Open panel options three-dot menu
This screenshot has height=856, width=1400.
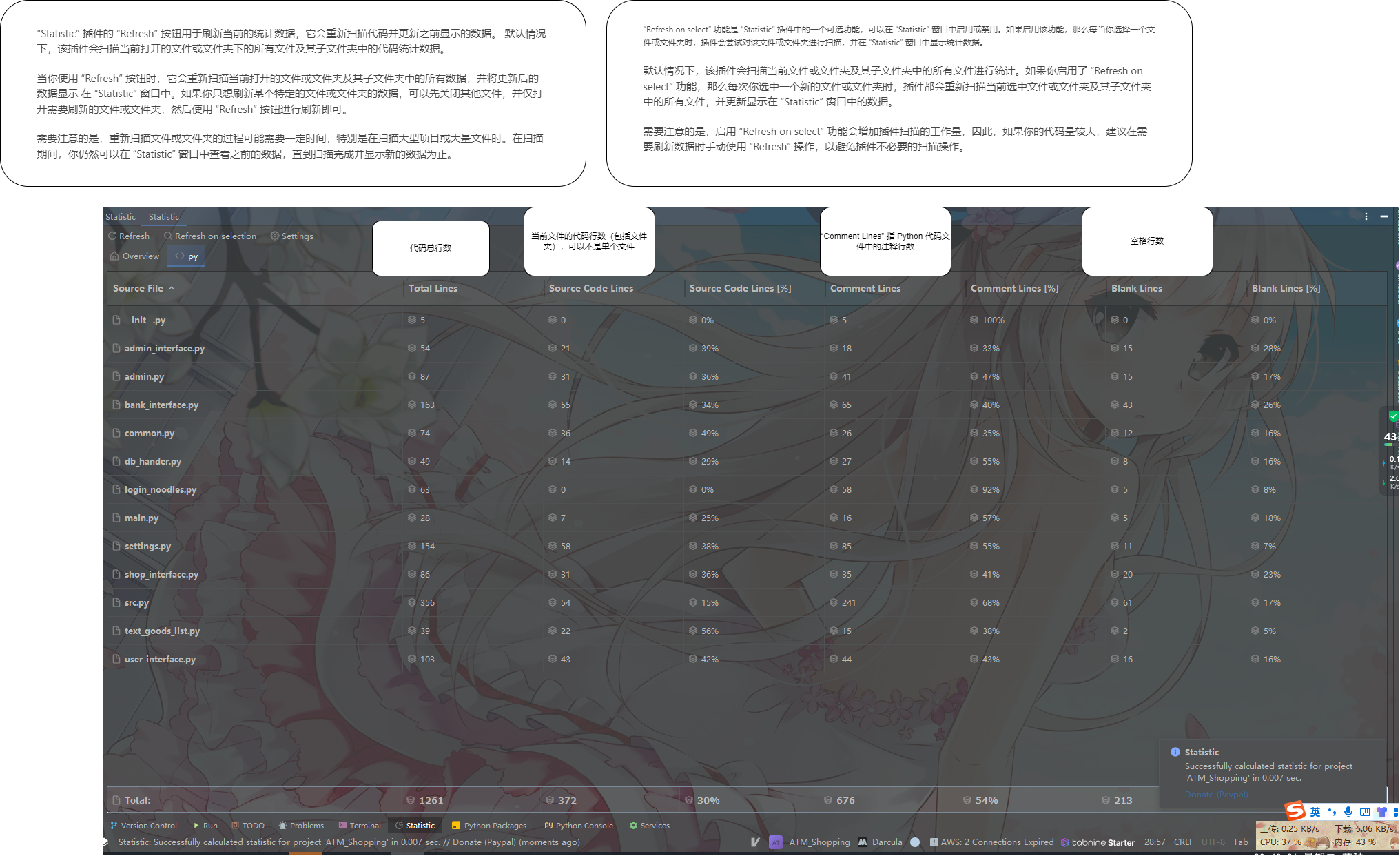1366,216
